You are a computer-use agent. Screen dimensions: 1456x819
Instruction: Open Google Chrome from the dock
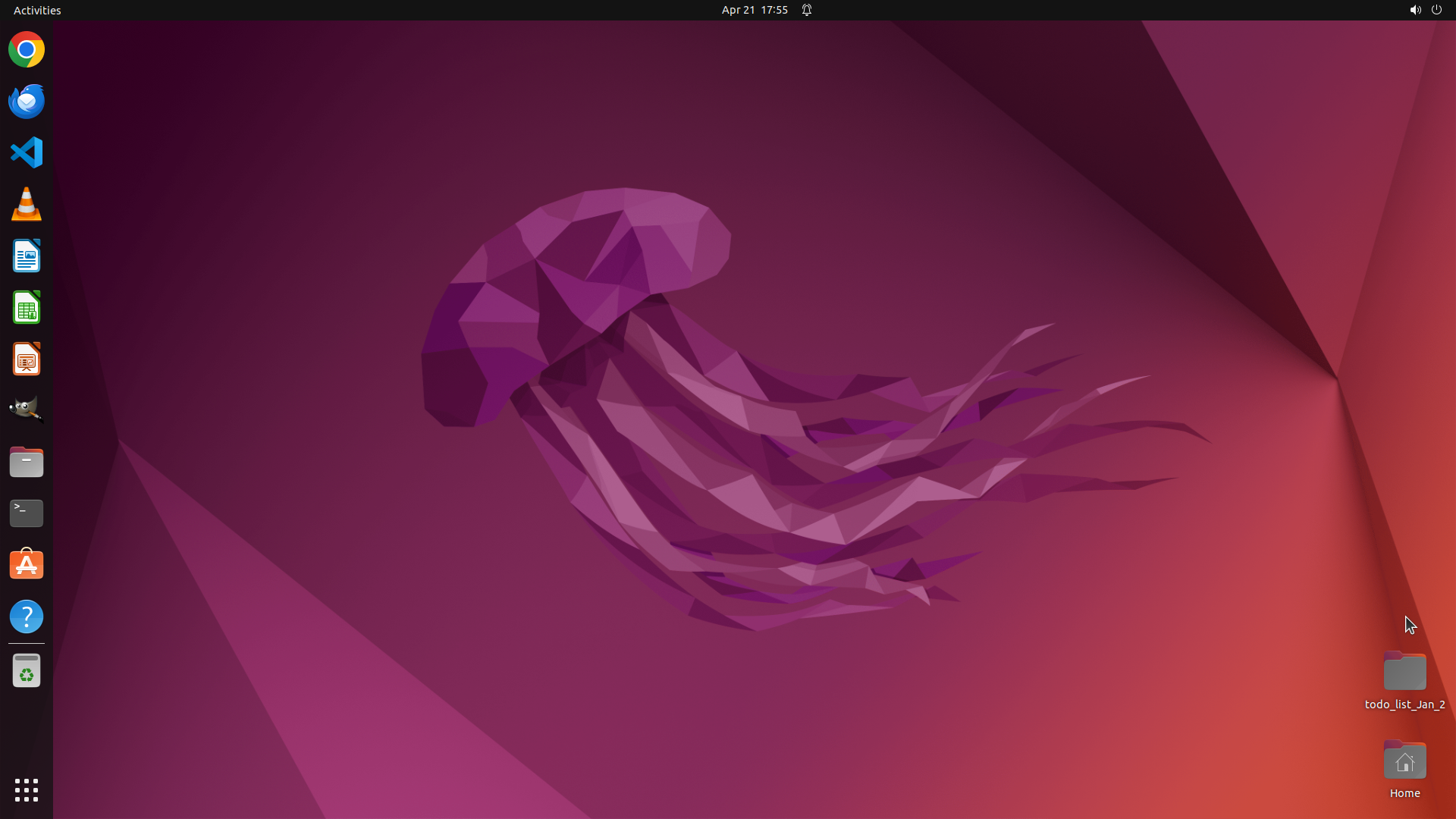[27, 50]
